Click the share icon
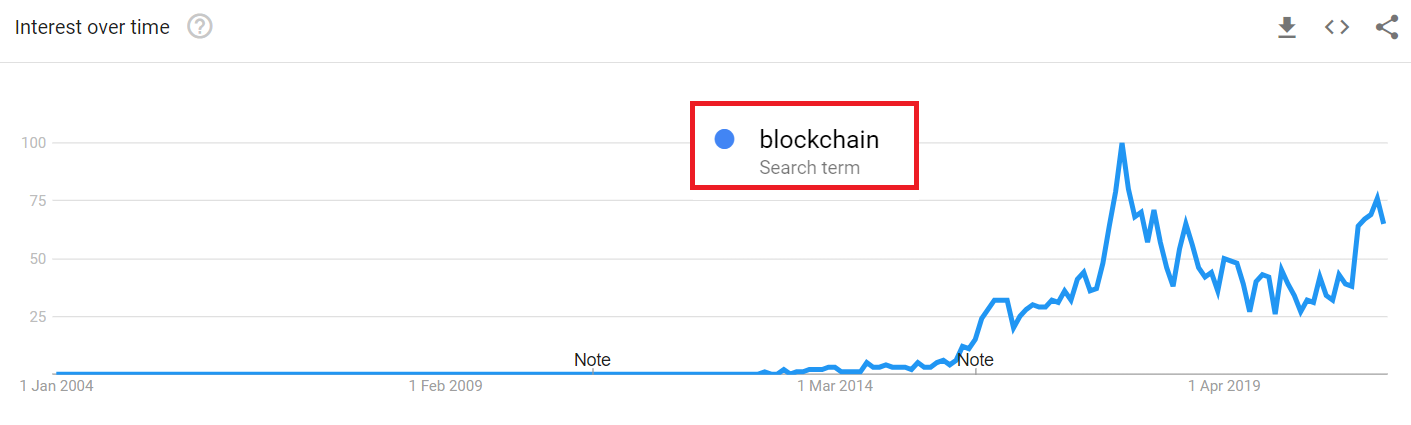 [1387, 28]
